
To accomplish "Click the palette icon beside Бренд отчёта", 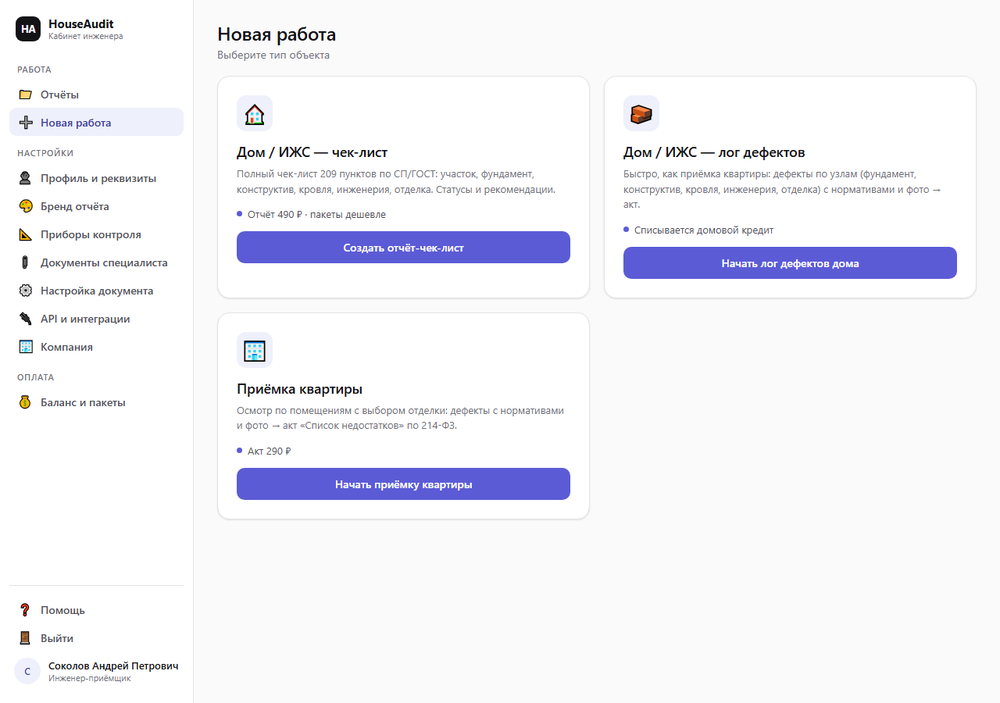I will [x=26, y=206].
